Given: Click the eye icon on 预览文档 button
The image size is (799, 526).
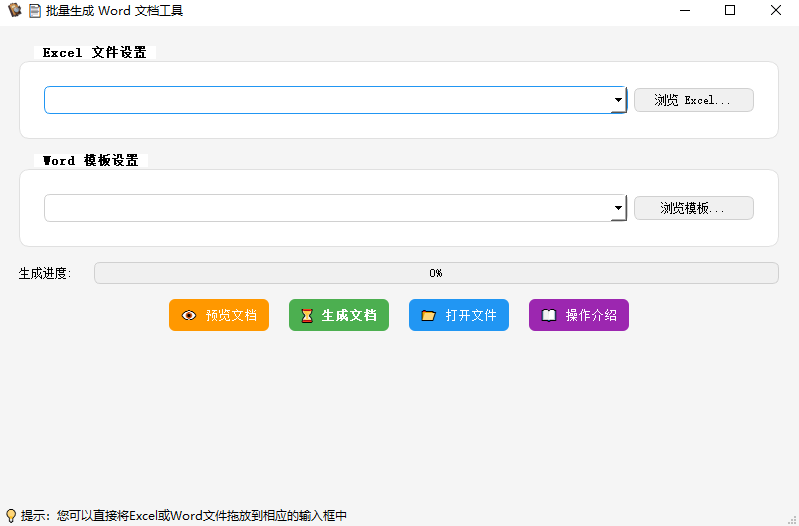Looking at the screenshot, I should pos(189,315).
